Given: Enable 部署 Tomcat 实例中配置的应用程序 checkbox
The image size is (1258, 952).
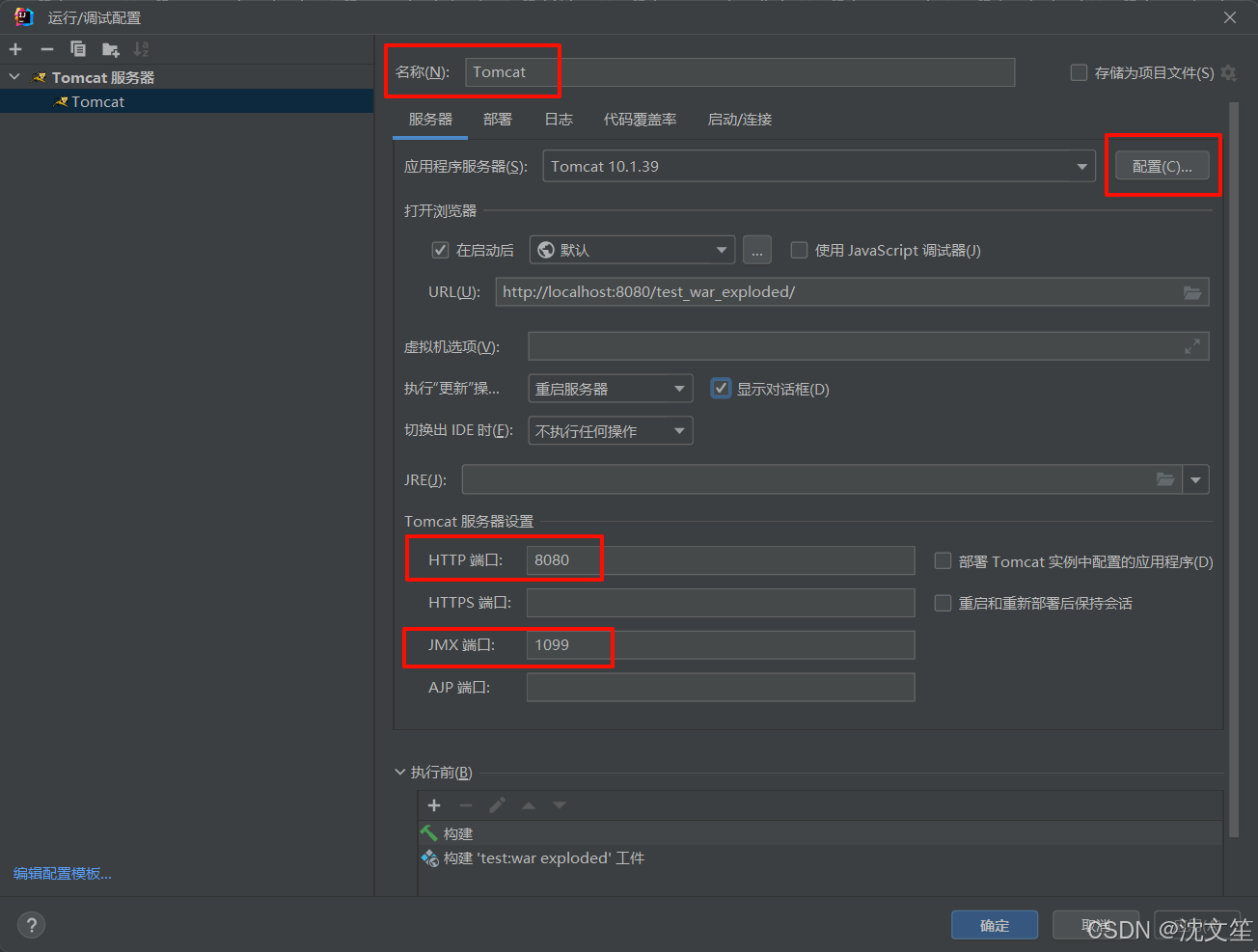Looking at the screenshot, I should click(943, 560).
